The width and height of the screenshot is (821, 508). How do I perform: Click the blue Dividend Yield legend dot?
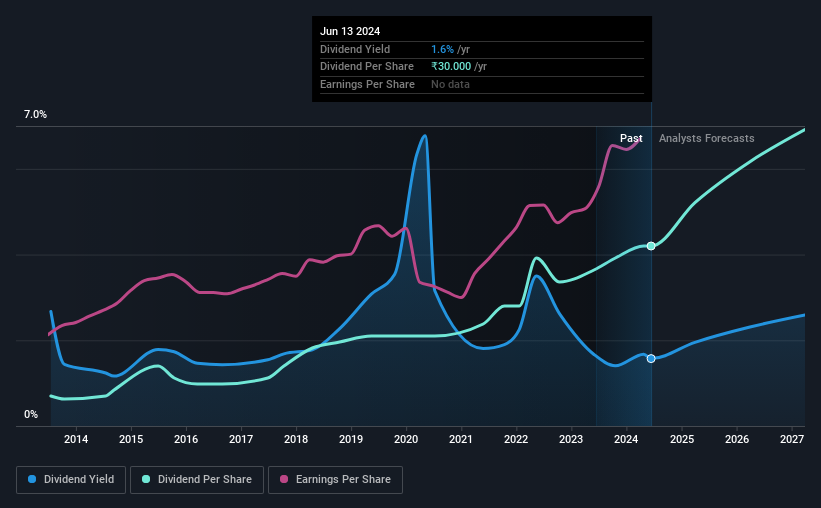(x=32, y=479)
